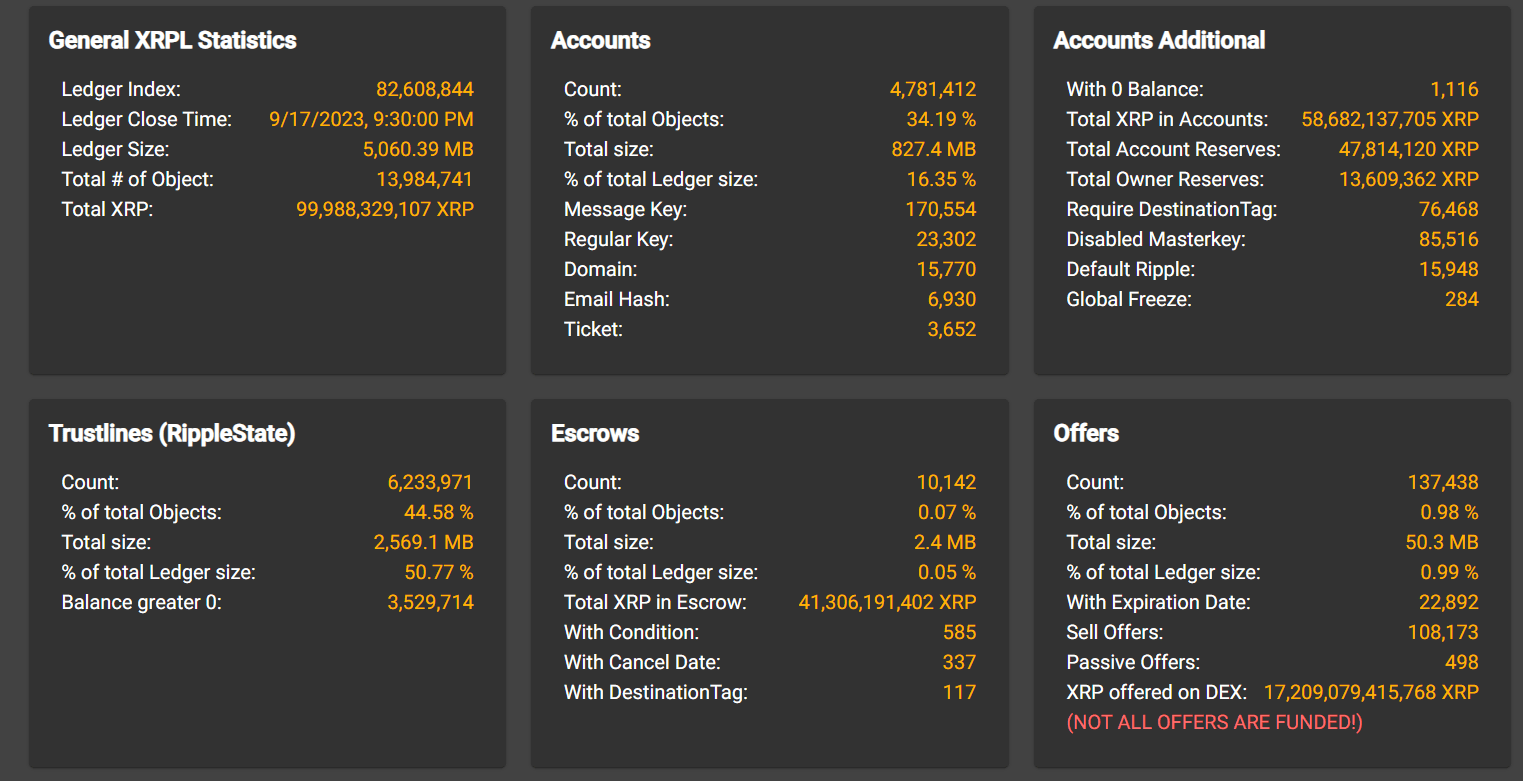Image resolution: width=1523 pixels, height=781 pixels.
Task: Select Total Account Reserves value 47,814,120 XRP
Action: click(x=1409, y=149)
